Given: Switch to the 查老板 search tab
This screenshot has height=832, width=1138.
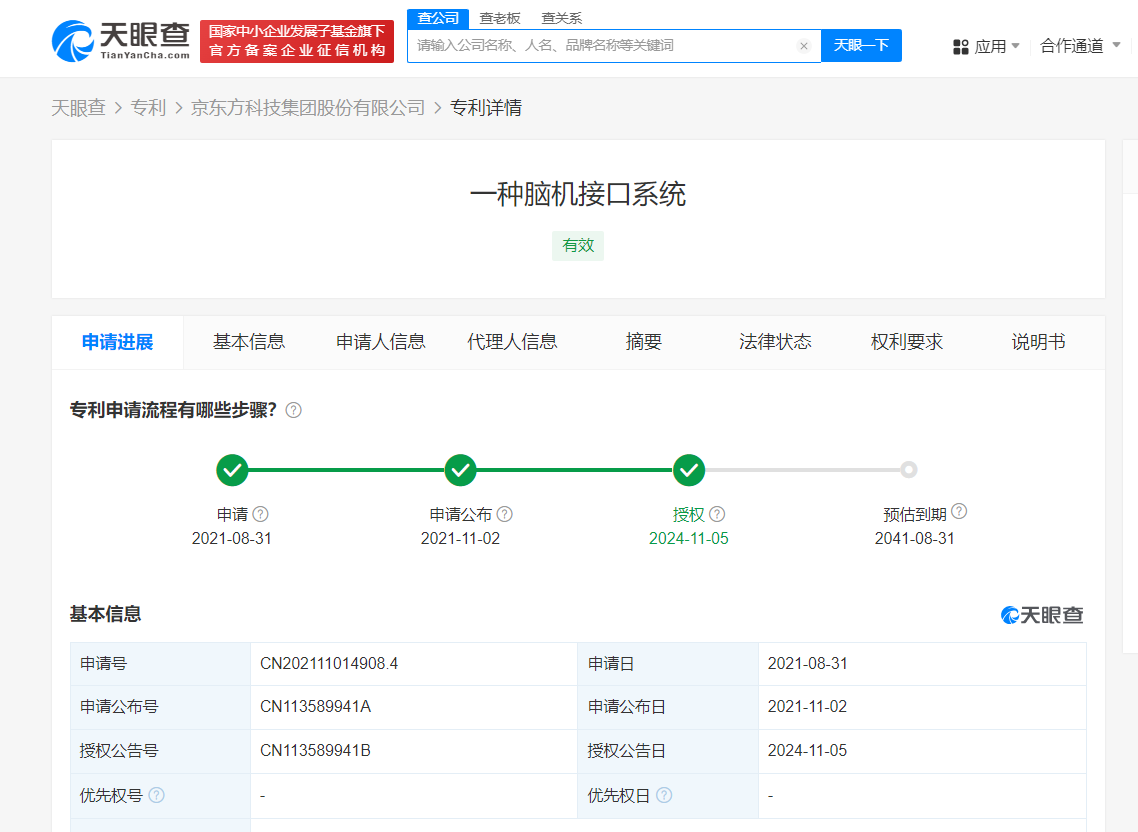Looking at the screenshot, I should click(x=500, y=18).
